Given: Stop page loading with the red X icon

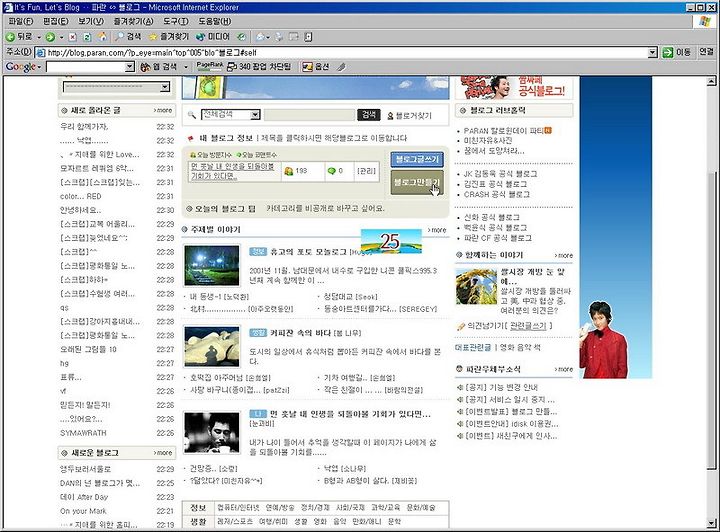Looking at the screenshot, I should 73,37.
